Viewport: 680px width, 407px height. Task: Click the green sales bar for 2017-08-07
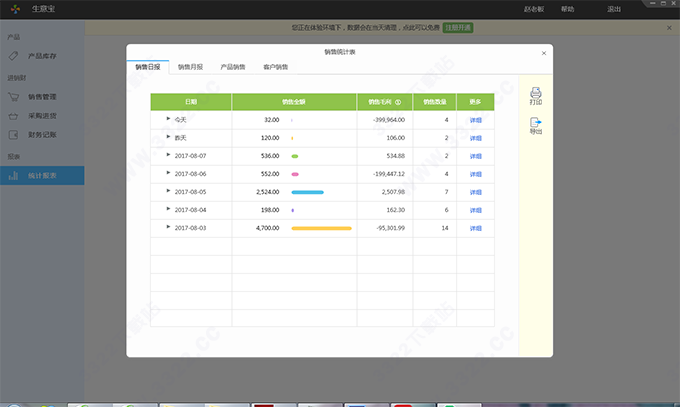click(x=295, y=156)
